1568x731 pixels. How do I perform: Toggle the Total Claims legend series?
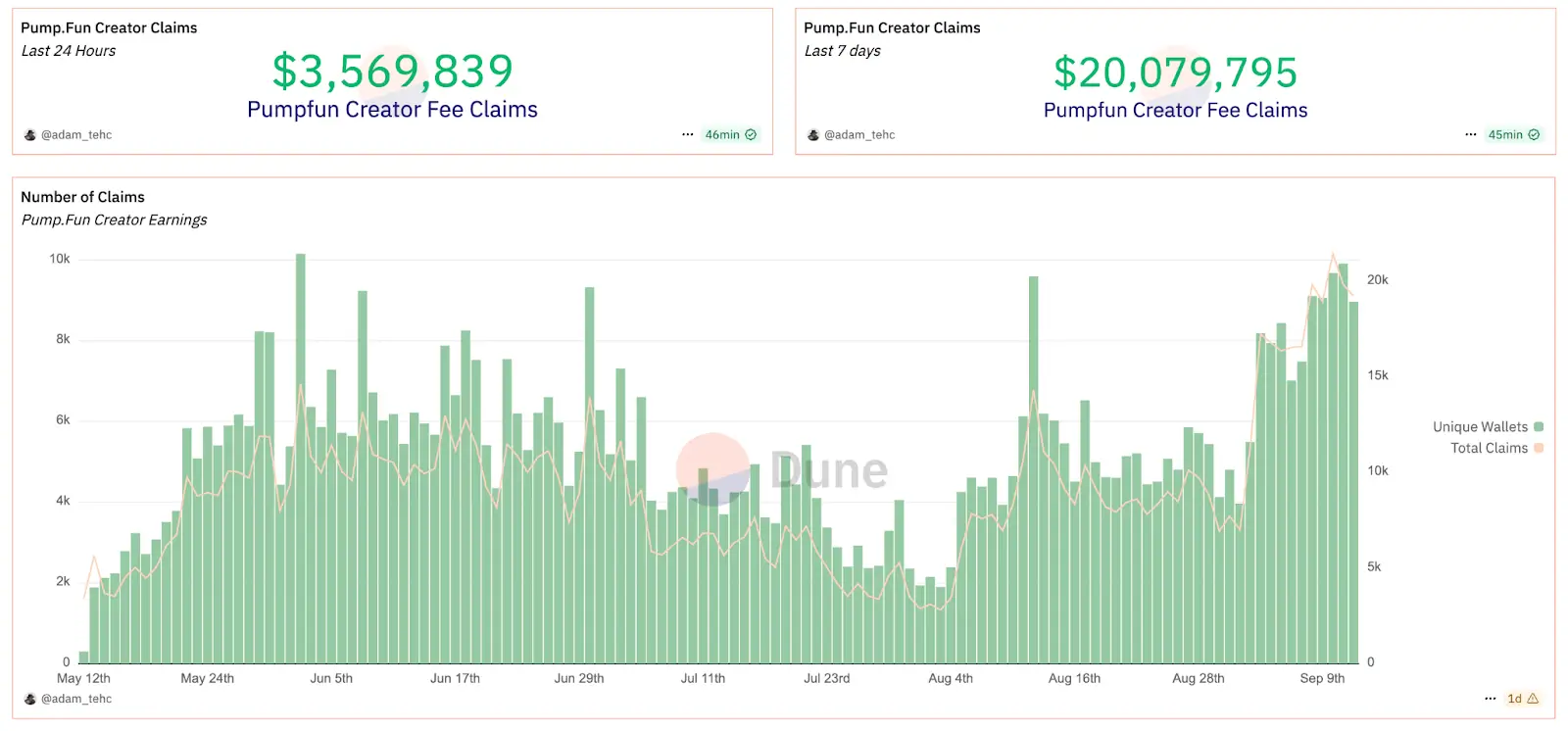1496,448
